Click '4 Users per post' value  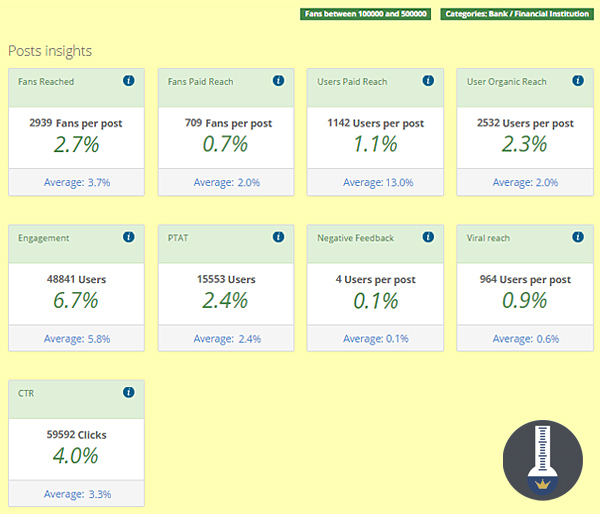coord(375,279)
